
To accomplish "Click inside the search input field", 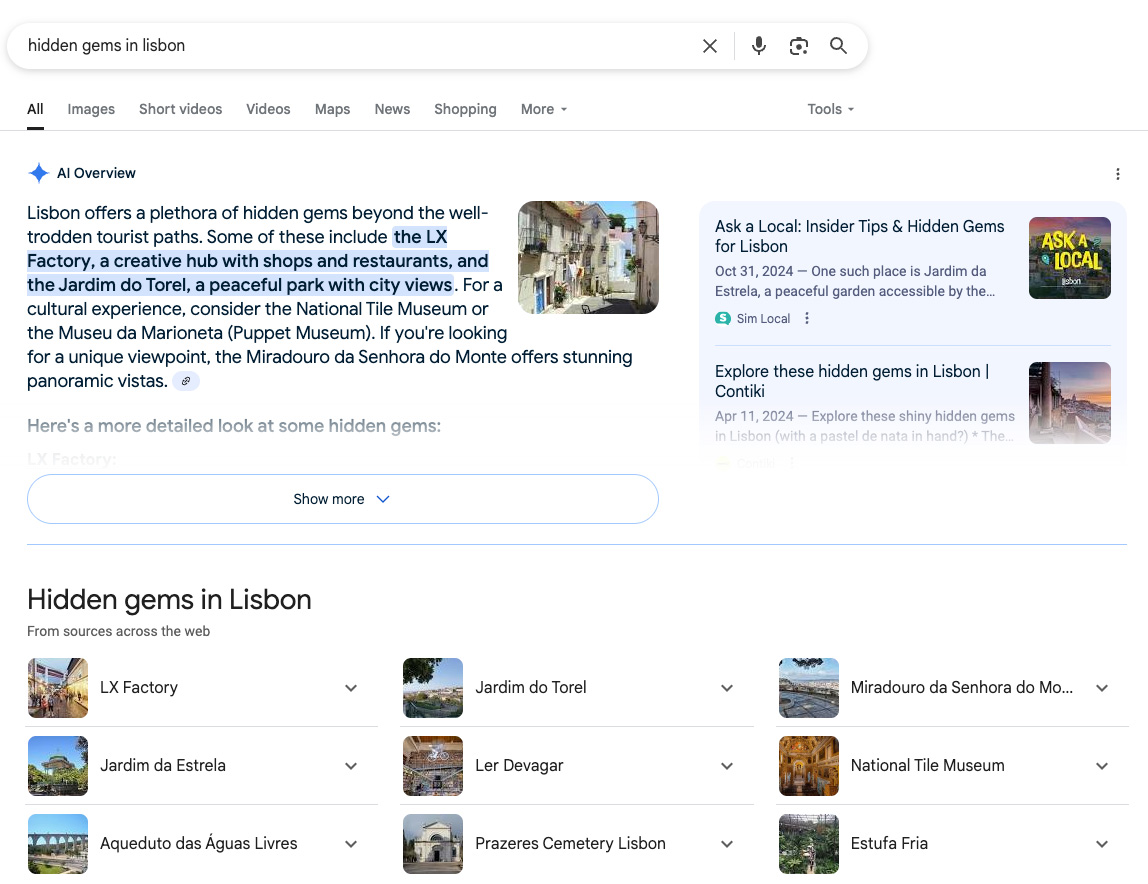I will point(350,46).
